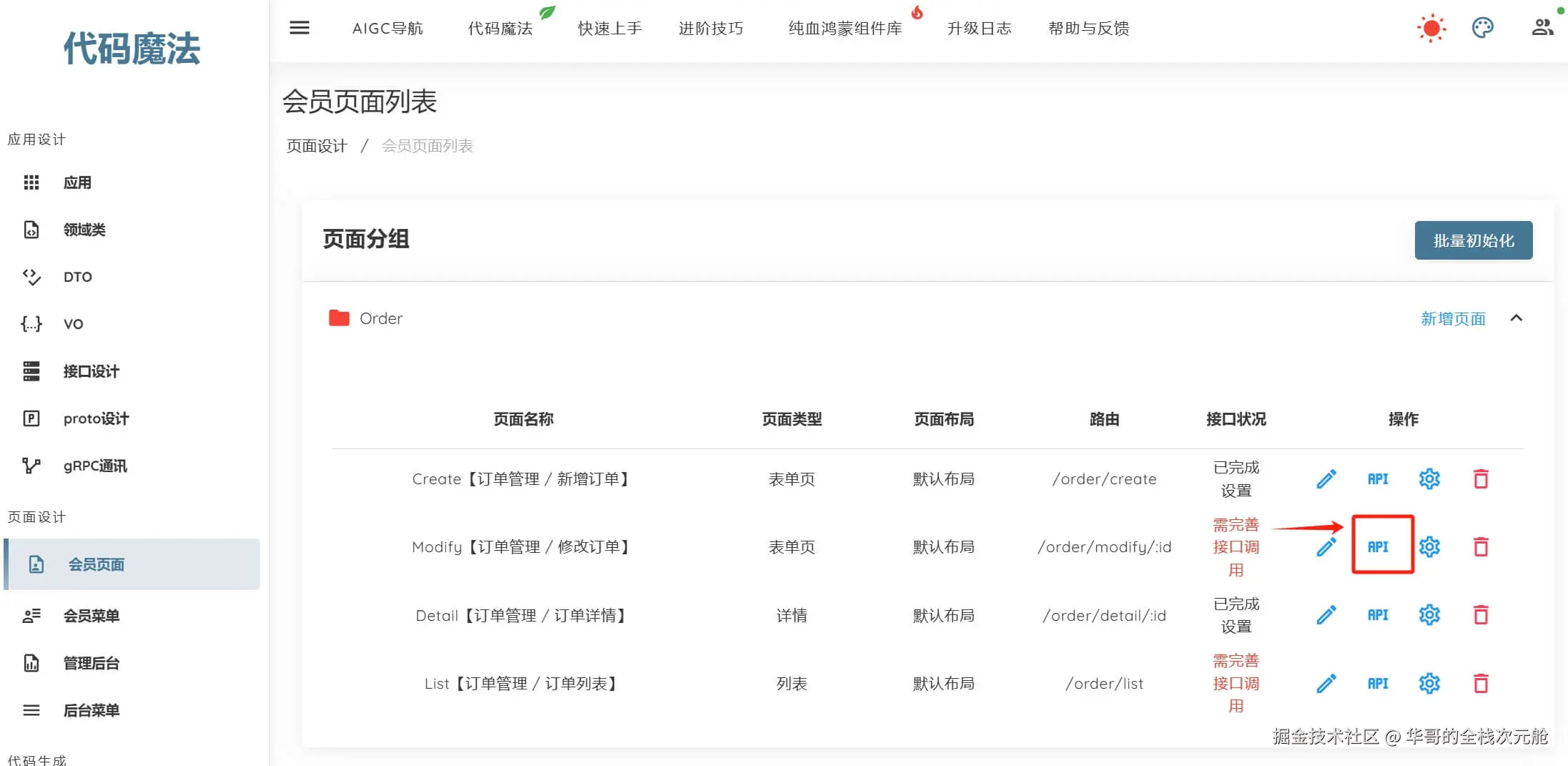Open gear settings for List page
Viewport: 1568px width, 766px height.
(x=1429, y=684)
